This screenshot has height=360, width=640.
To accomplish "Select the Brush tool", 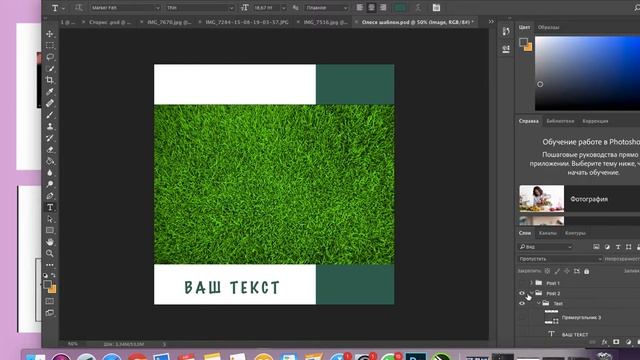I will pos(50,115).
